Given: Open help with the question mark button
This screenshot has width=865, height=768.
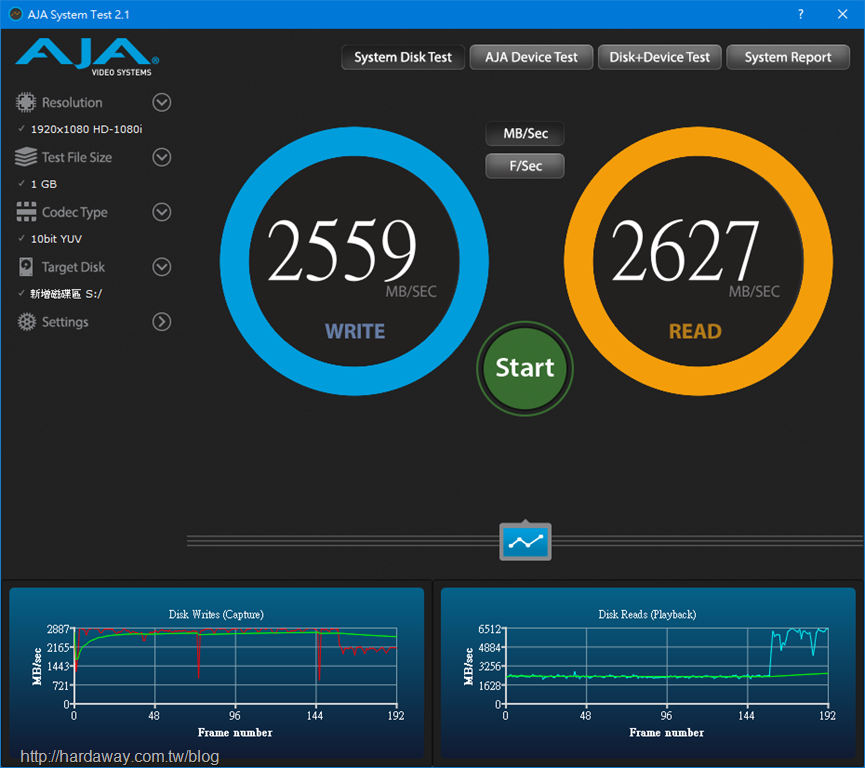Looking at the screenshot, I should 800,14.
